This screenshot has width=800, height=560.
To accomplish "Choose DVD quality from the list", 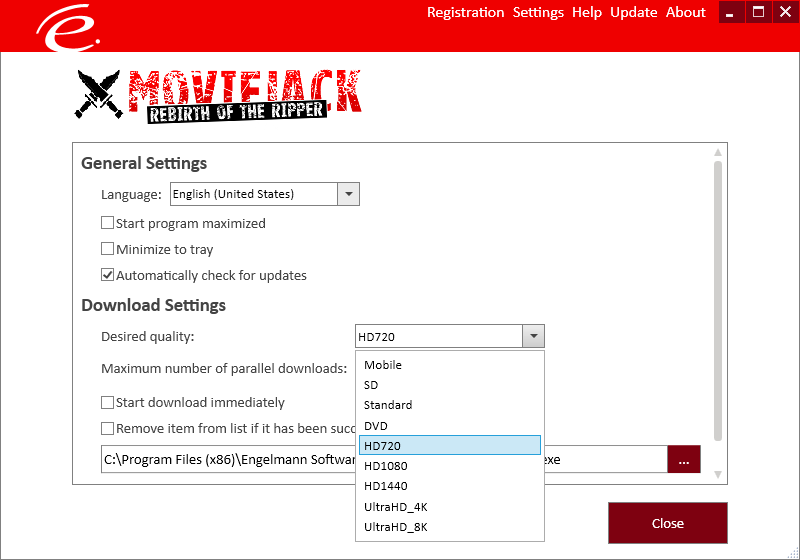I will (449, 425).
